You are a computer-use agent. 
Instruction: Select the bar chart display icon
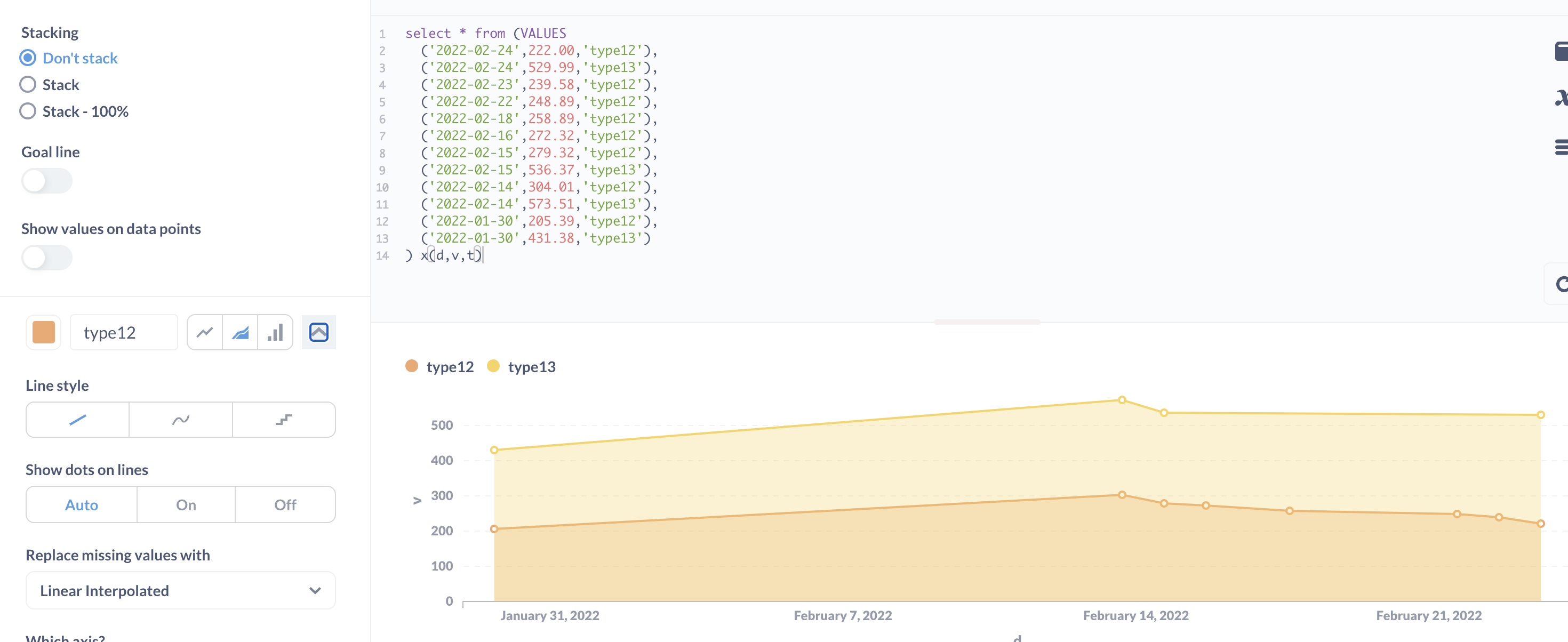(275, 332)
